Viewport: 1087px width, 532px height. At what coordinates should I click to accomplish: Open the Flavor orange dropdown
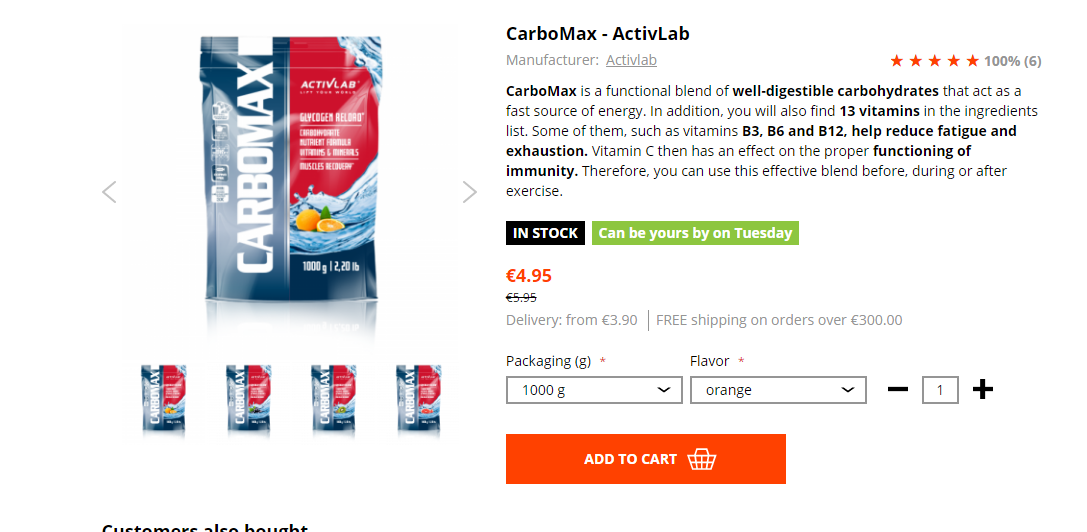pos(778,390)
